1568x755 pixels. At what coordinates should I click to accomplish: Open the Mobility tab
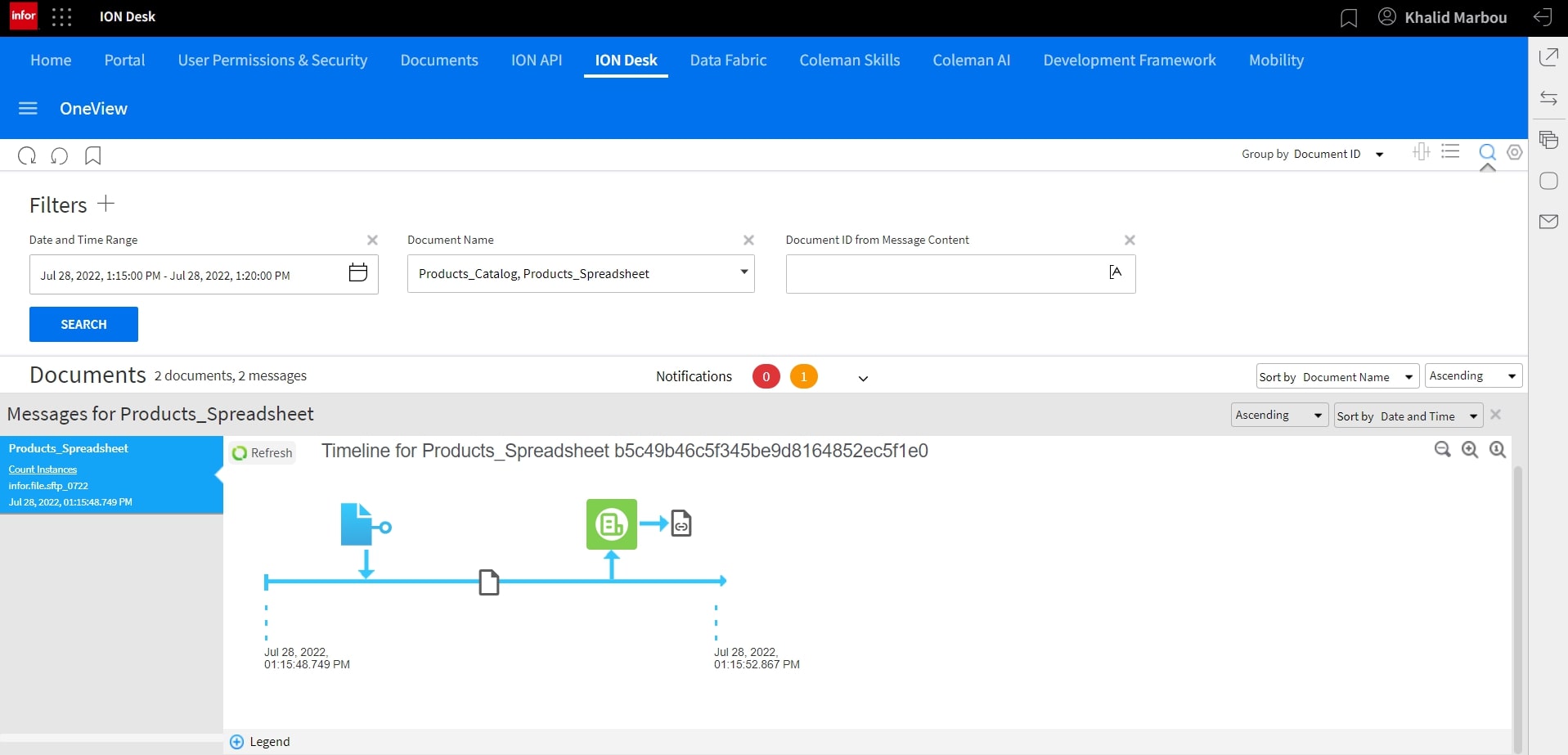1276,60
